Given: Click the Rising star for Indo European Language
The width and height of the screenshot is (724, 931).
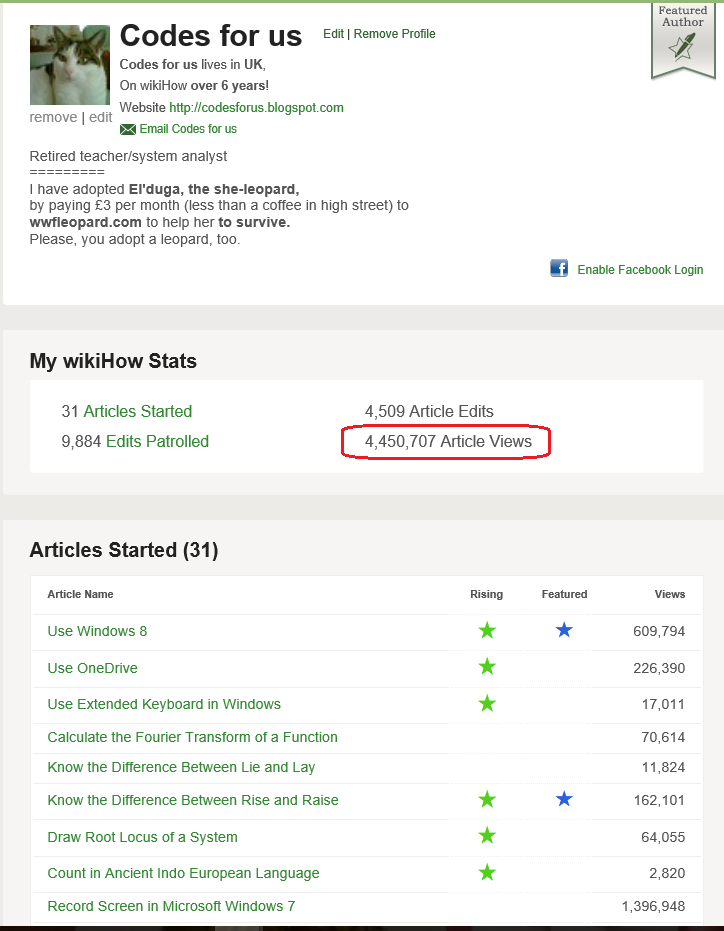Looking at the screenshot, I should click(x=487, y=873).
